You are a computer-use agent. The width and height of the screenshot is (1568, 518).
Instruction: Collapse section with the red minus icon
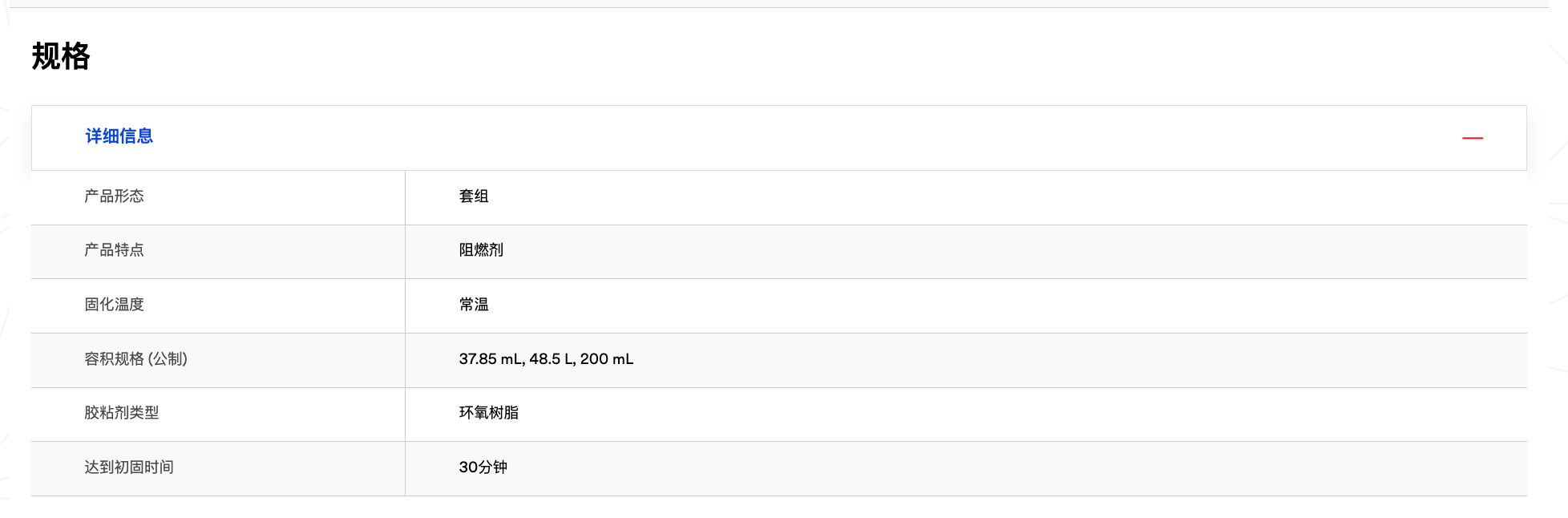click(1472, 138)
